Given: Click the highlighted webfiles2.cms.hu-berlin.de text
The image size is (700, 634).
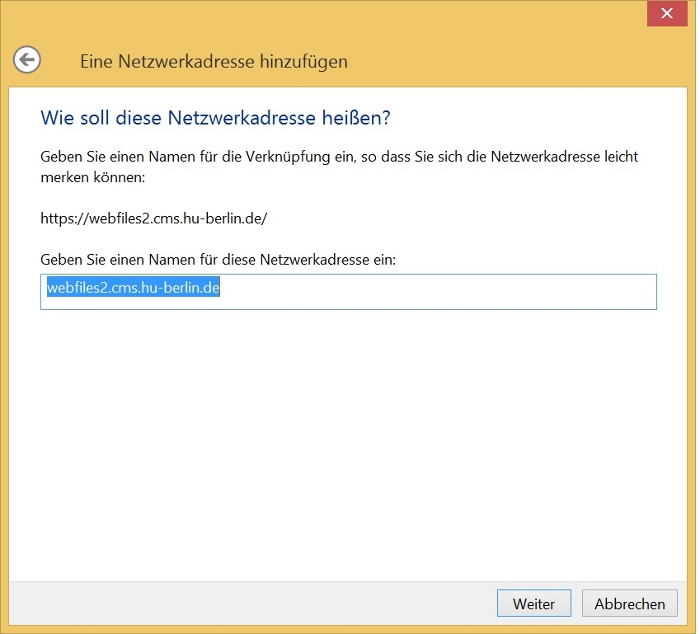Looking at the screenshot, I should (133, 288).
